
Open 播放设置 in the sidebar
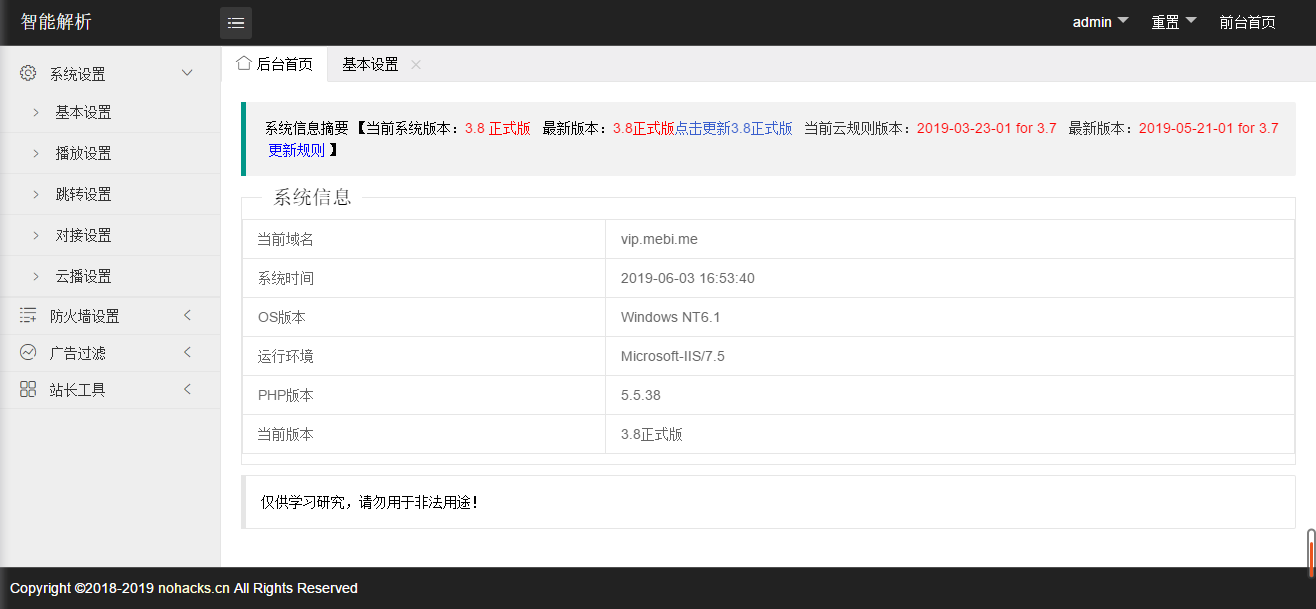click(110, 154)
